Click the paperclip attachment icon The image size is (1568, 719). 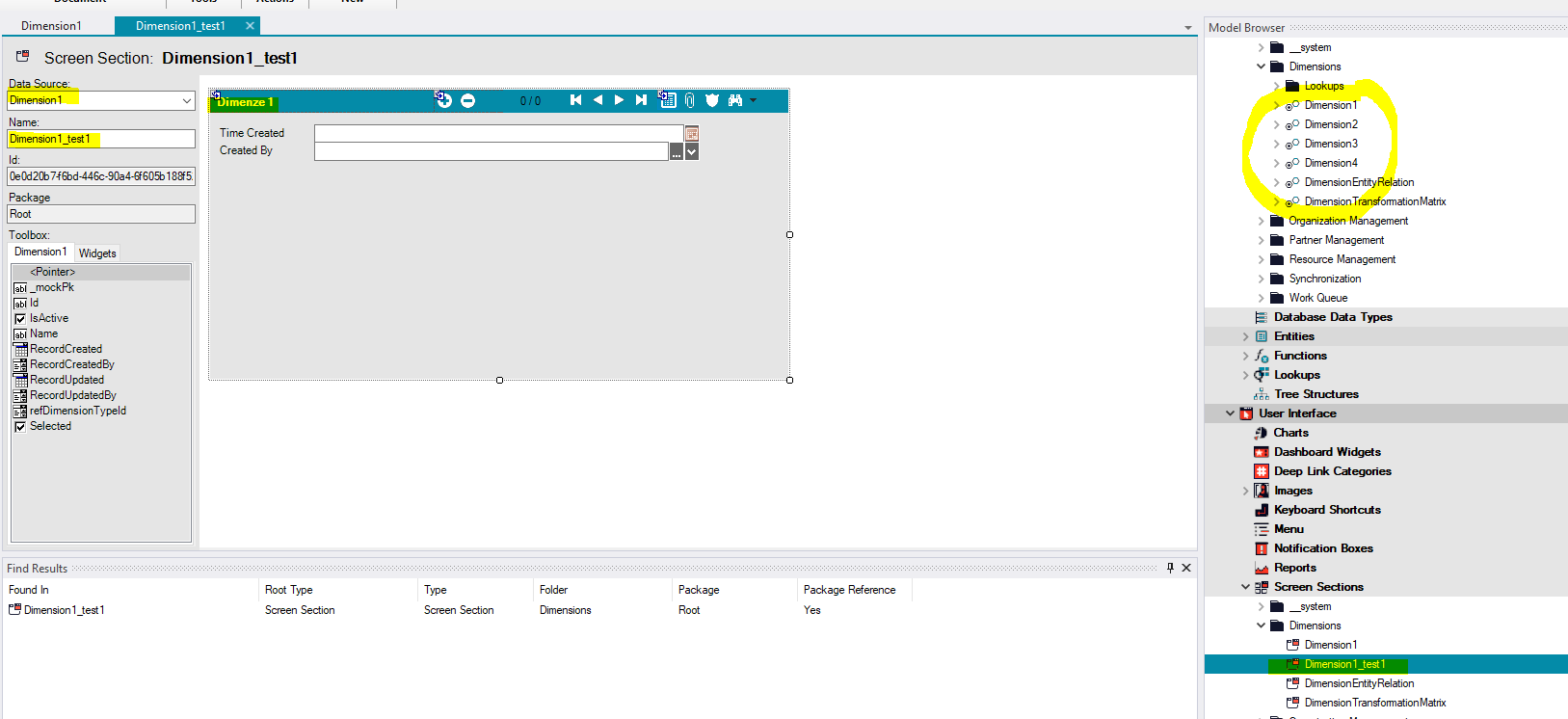pyautogui.click(x=690, y=100)
